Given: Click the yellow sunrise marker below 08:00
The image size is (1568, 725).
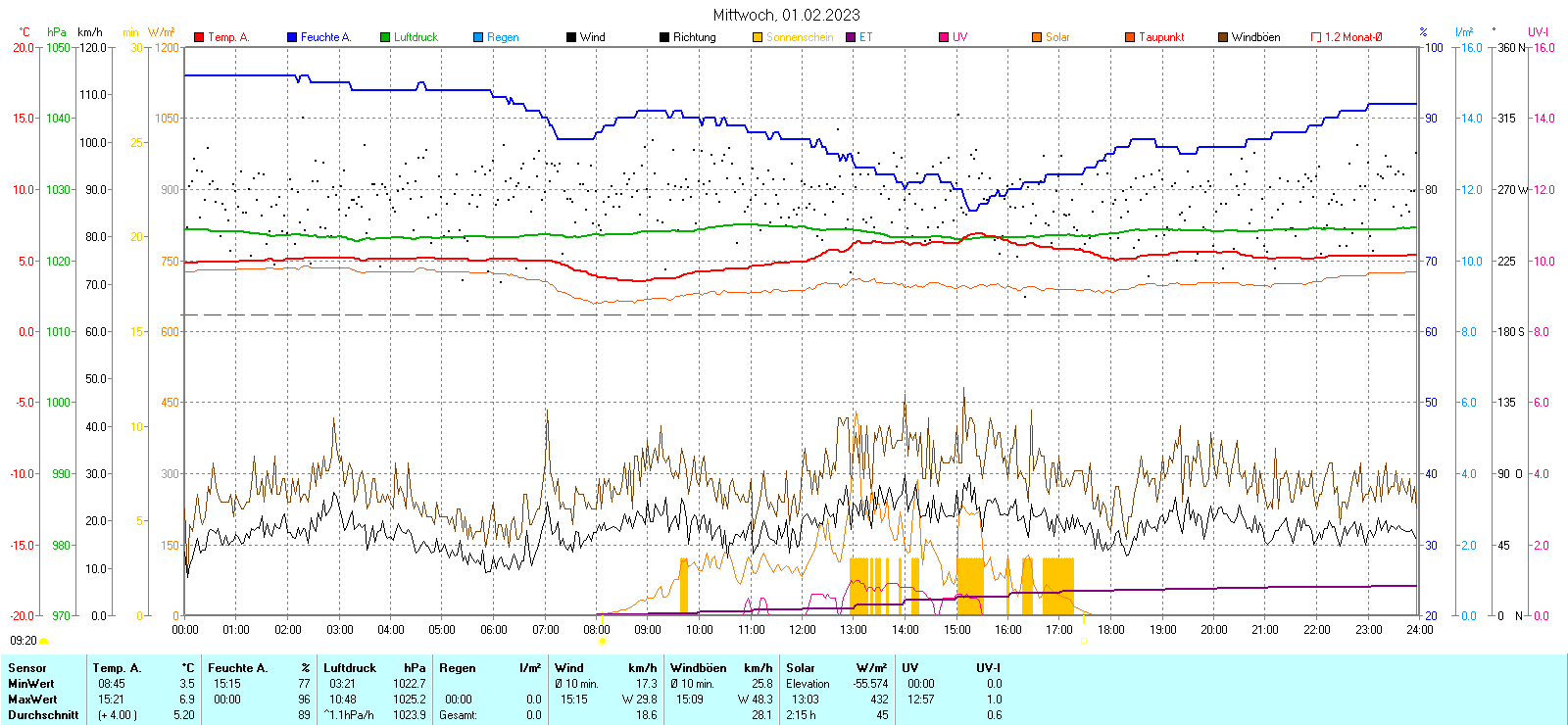Looking at the screenshot, I should 602,641.
